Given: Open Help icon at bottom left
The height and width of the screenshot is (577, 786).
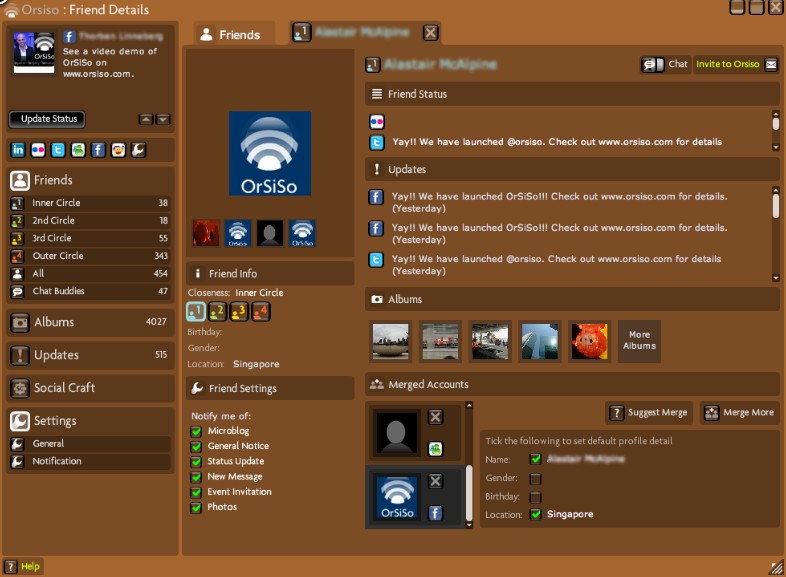Looking at the screenshot, I should [x=10, y=566].
